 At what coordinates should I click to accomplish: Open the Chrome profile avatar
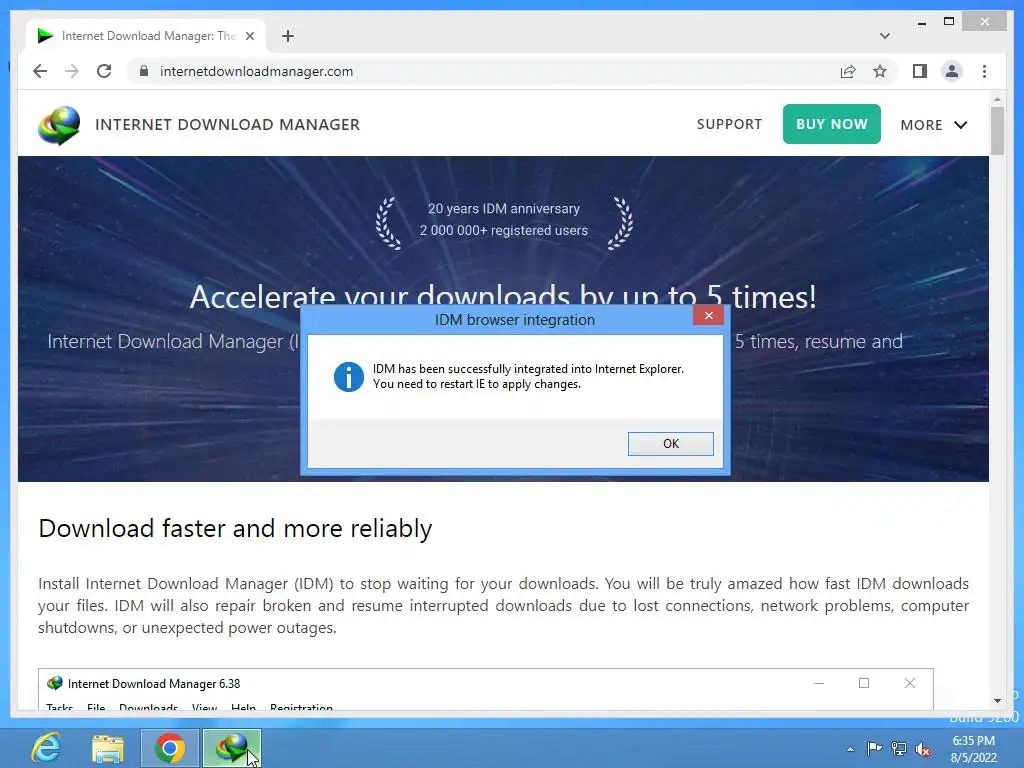click(x=952, y=71)
